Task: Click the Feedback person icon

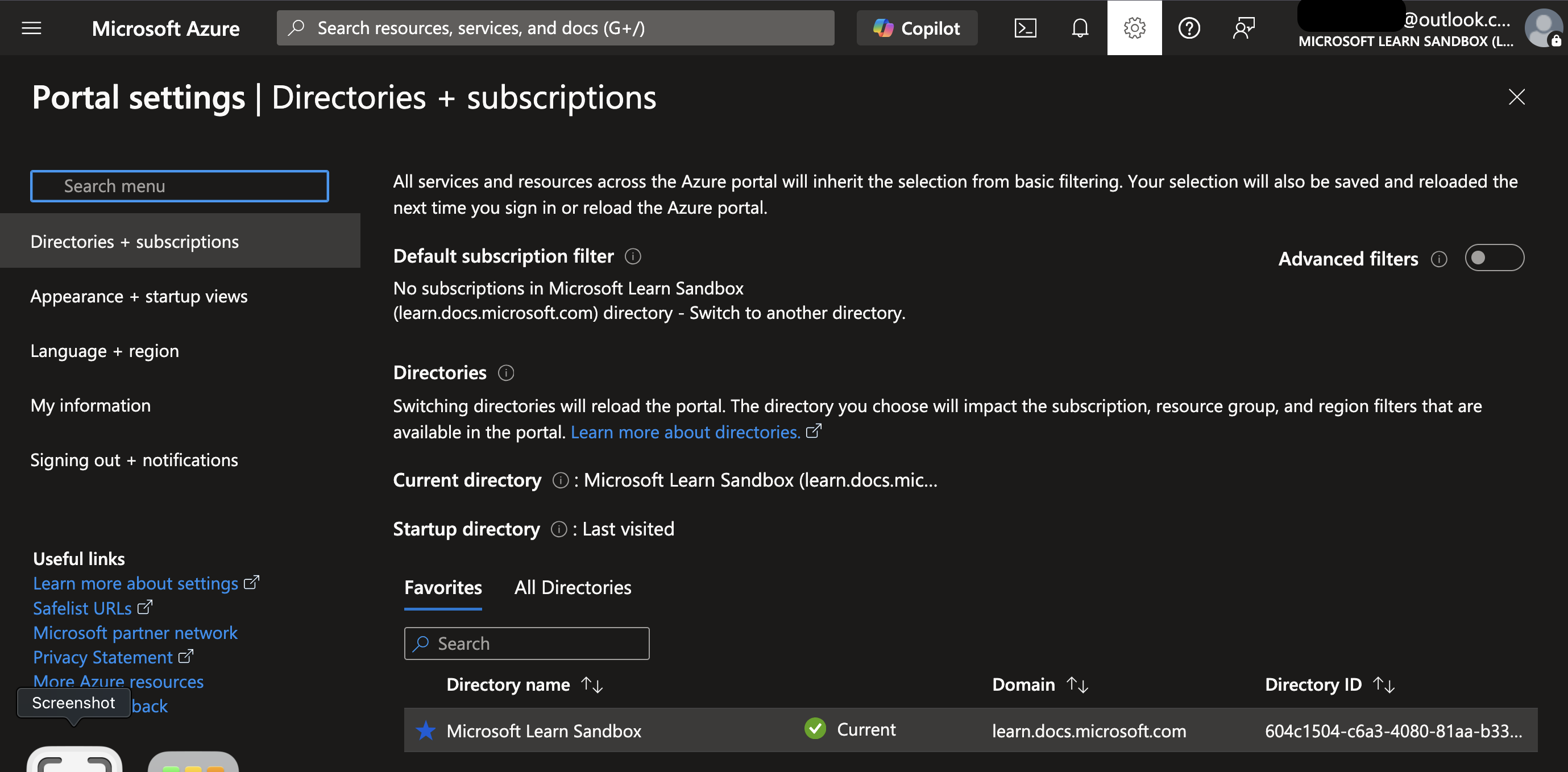Action: tap(1243, 28)
